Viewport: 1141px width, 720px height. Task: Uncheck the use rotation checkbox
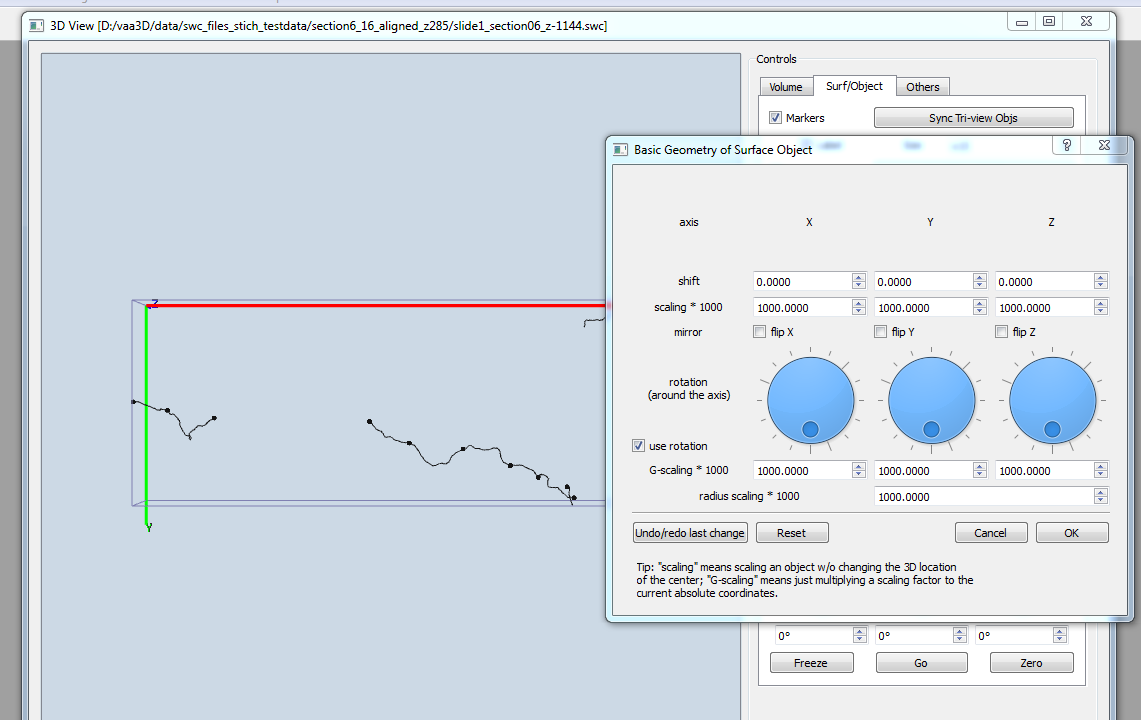[x=639, y=446]
